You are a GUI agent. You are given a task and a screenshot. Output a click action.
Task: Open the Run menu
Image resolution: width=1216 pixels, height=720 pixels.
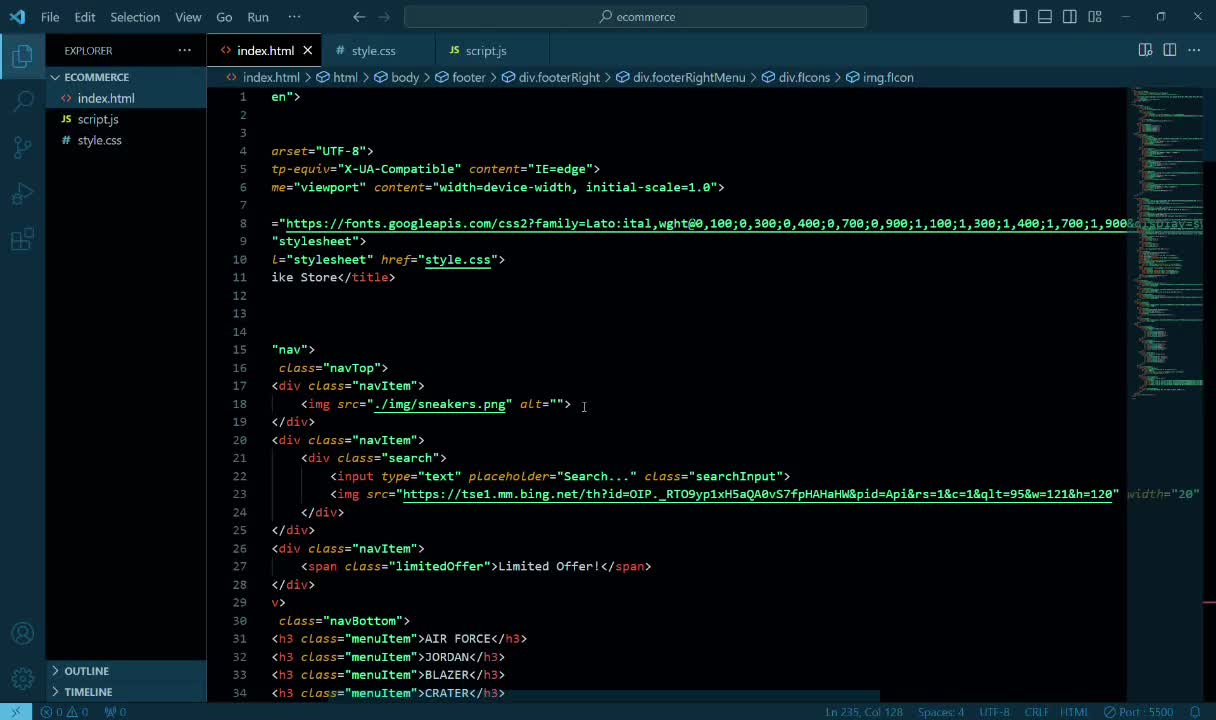point(258,17)
